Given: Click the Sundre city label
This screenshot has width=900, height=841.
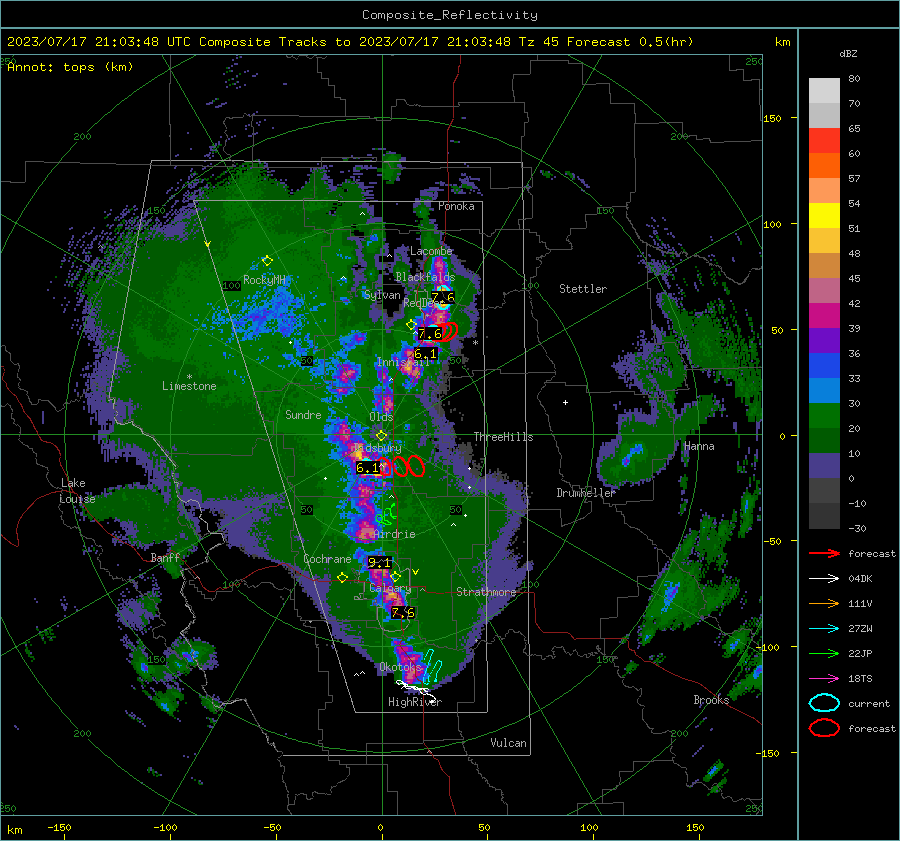Looking at the screenshot, I should [x=303, y=414].
